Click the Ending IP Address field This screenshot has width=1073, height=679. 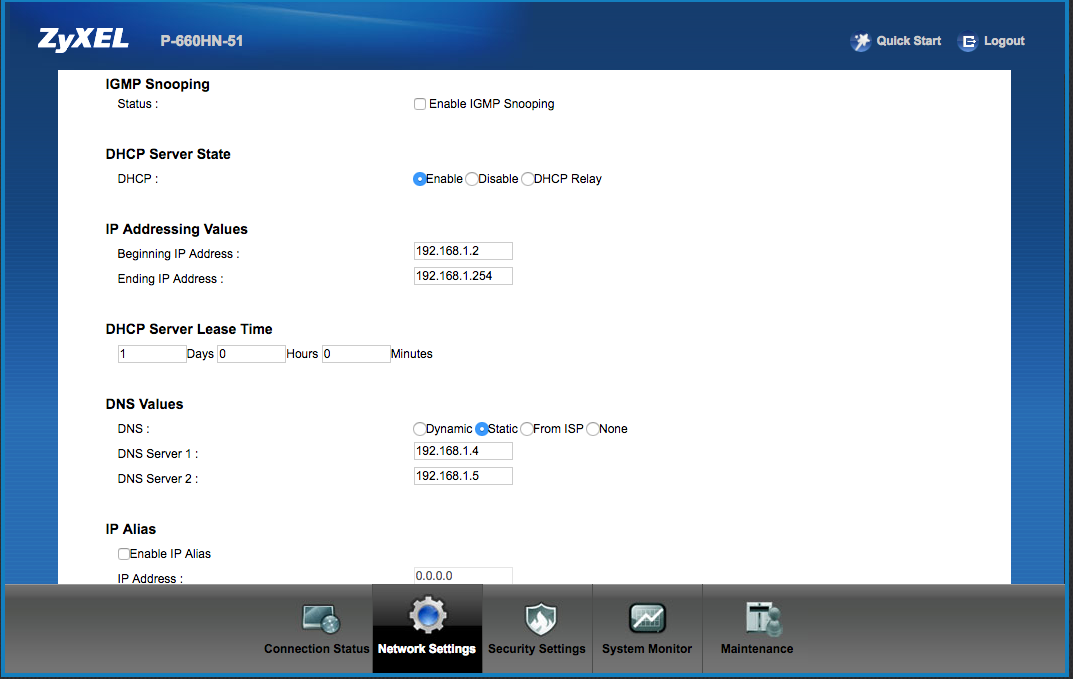click(x=463, y=276)
